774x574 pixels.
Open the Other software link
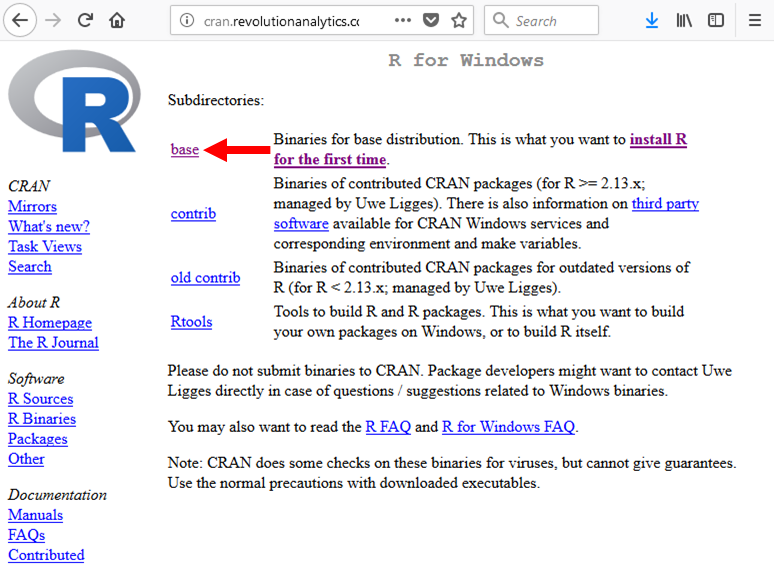point(26,459)
